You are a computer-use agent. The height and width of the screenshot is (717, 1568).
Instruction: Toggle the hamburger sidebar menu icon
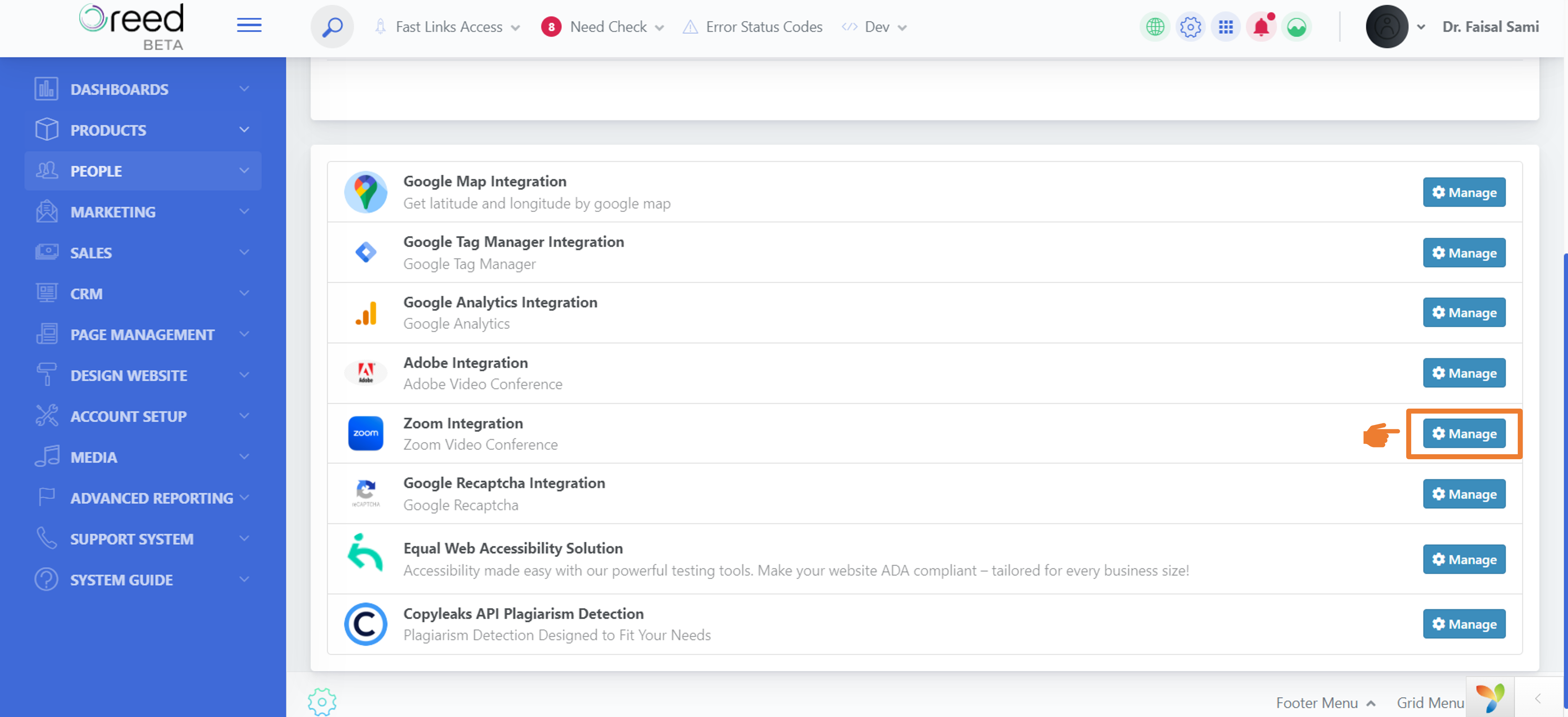click(249, 25)
